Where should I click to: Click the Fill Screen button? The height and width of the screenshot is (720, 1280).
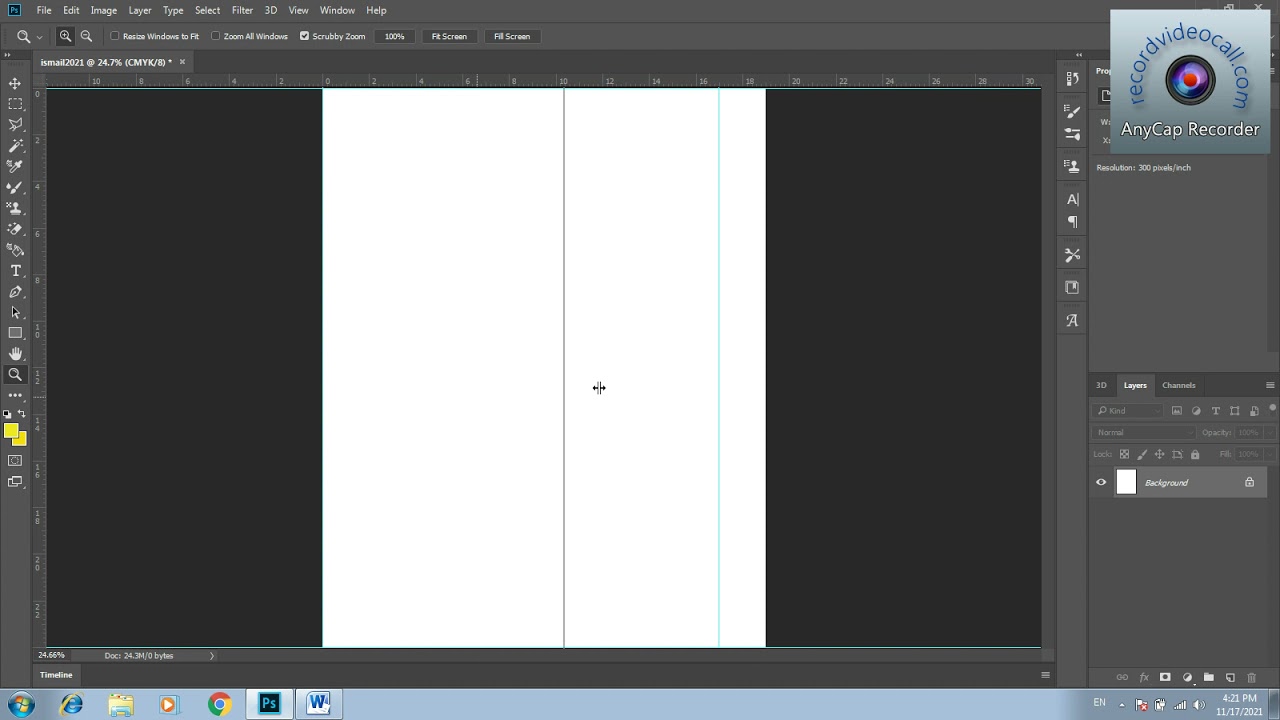[x=512, y=36]
